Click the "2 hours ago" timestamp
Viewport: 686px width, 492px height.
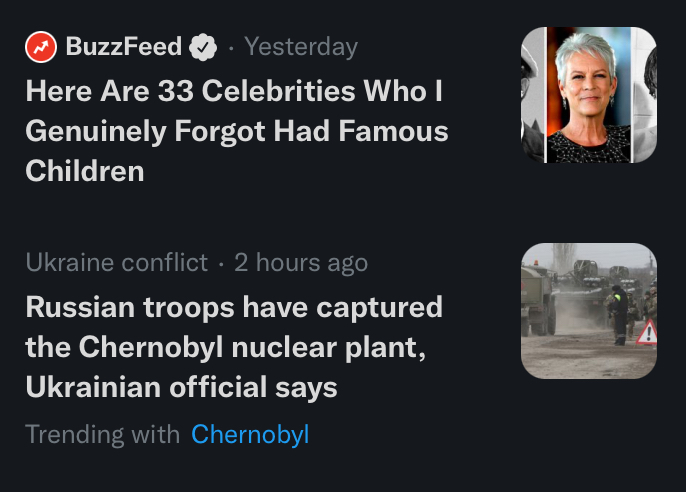pos(301,263)
